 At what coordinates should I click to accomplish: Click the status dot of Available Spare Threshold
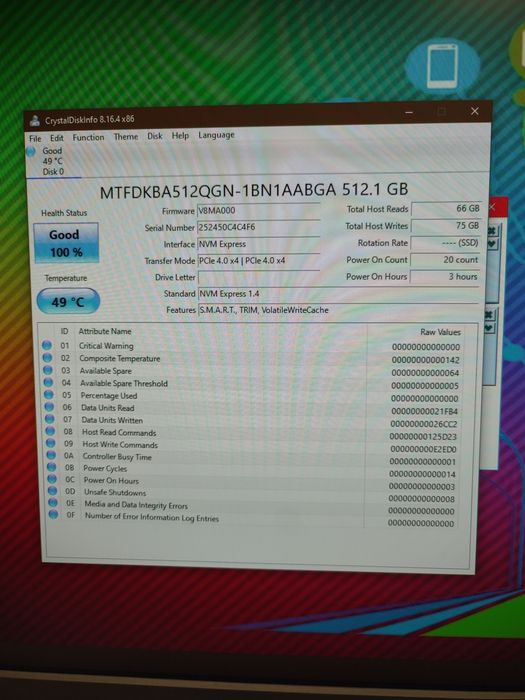point(48,383)
